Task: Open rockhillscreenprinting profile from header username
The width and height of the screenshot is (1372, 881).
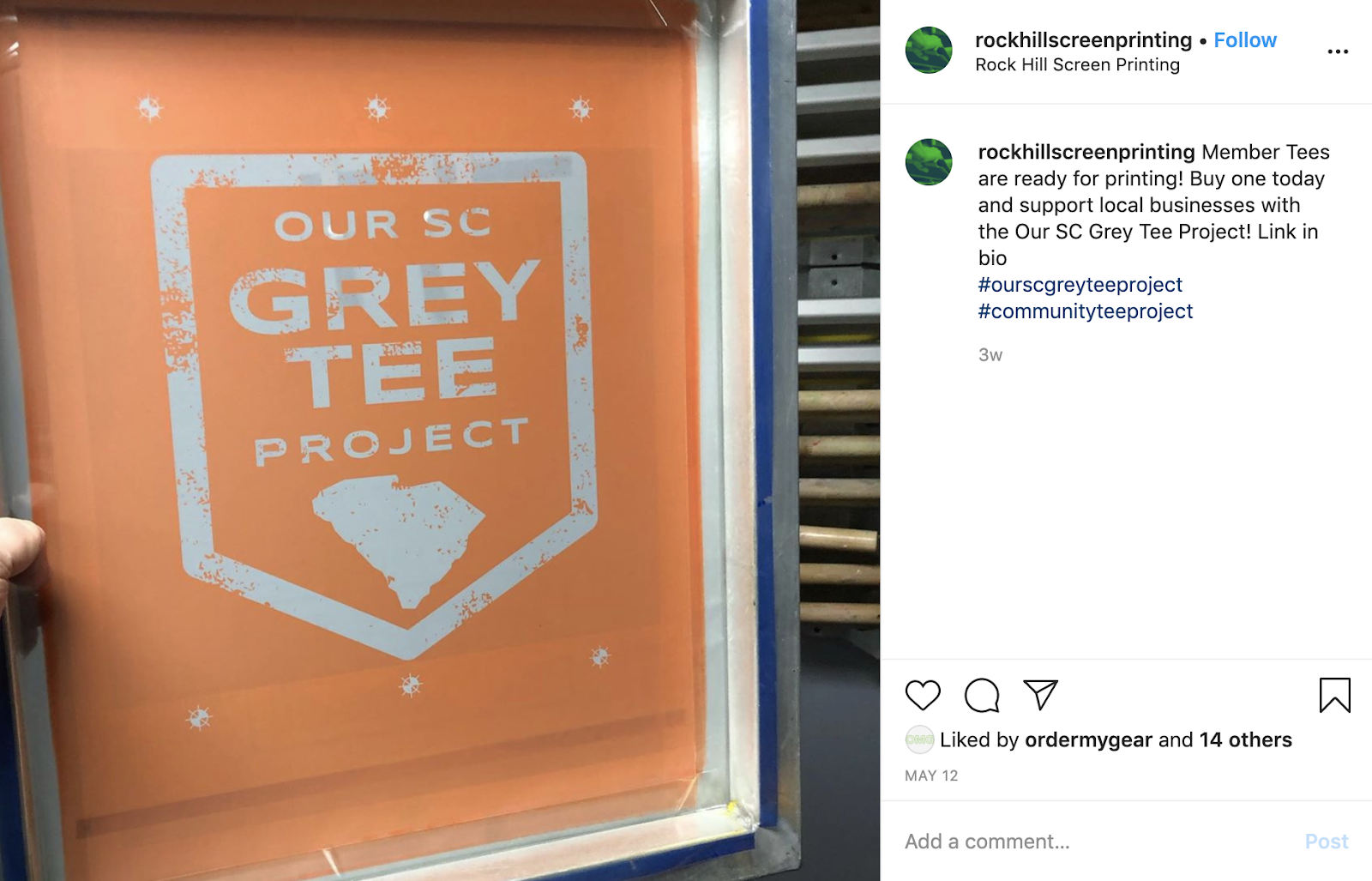Action: click(x=1083, y=40)
